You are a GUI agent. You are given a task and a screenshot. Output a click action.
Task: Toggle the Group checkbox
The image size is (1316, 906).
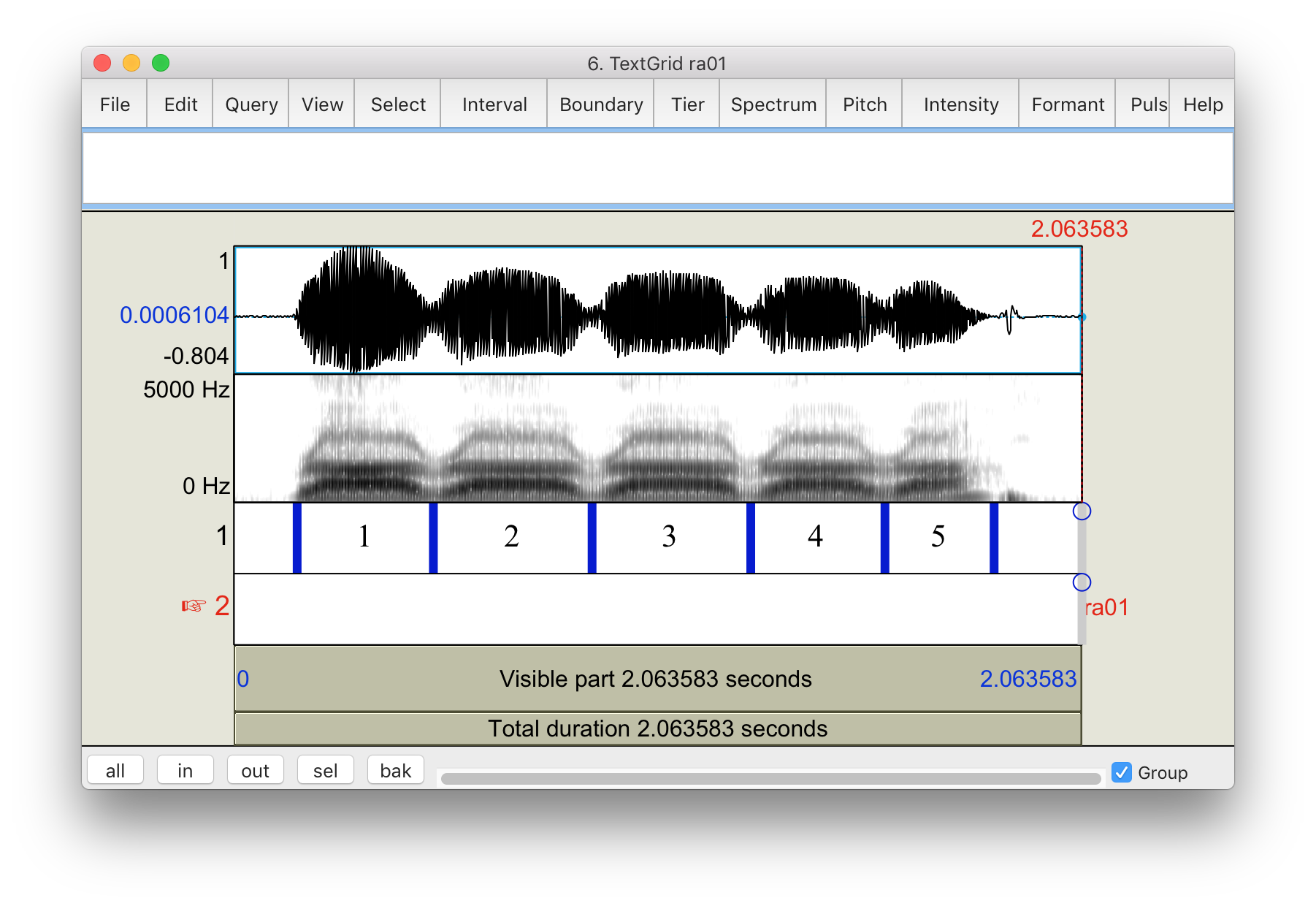[x=1122, y=772]
